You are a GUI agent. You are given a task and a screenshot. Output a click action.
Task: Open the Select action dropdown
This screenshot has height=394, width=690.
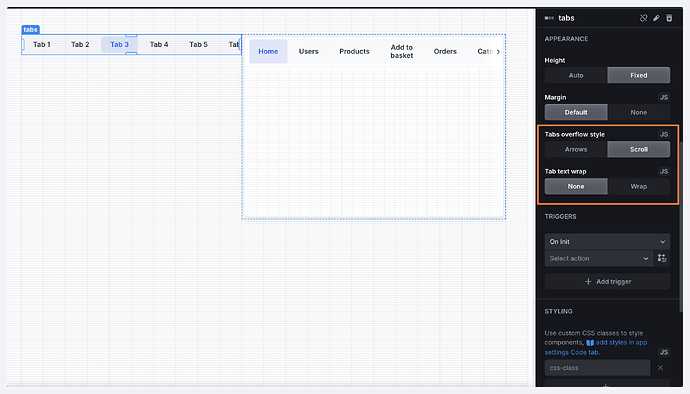tap(599, 258)
